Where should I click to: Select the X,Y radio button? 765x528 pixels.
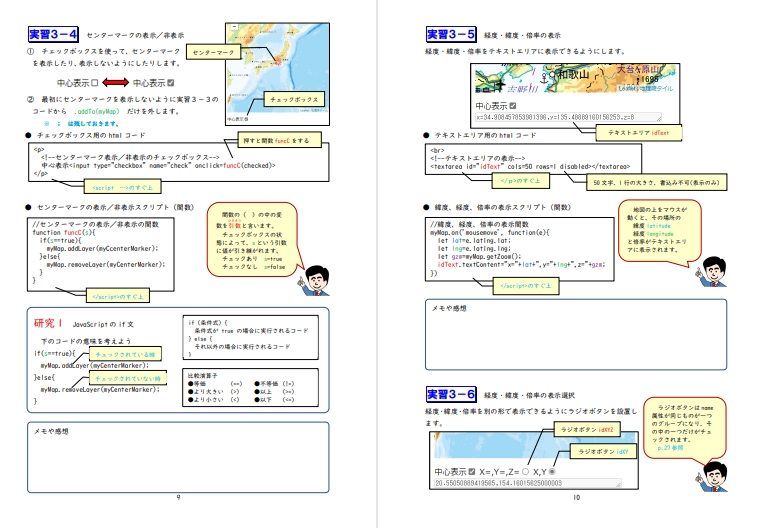(x=552, y=471)
